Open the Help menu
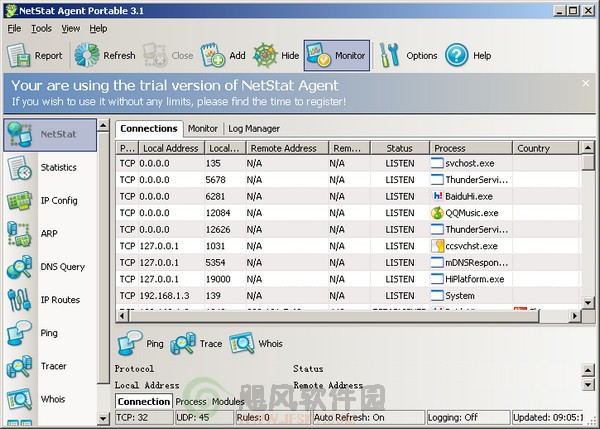Viewport: 600px width, 429px height. 98,29
